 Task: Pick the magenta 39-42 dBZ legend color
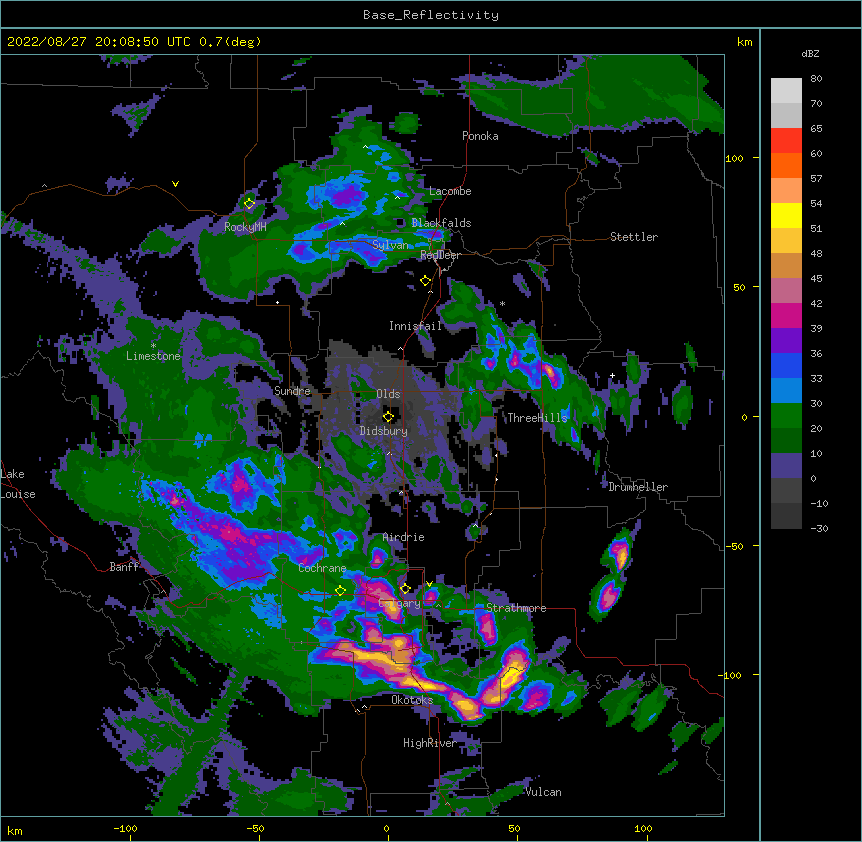(x=786, y=315)
